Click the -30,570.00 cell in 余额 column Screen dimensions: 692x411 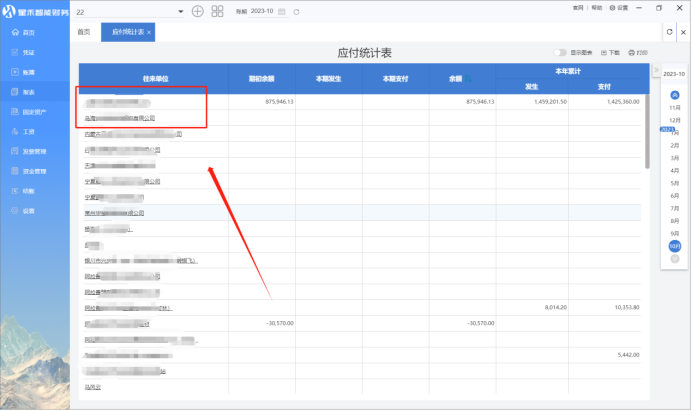click(x=481, y=324)
